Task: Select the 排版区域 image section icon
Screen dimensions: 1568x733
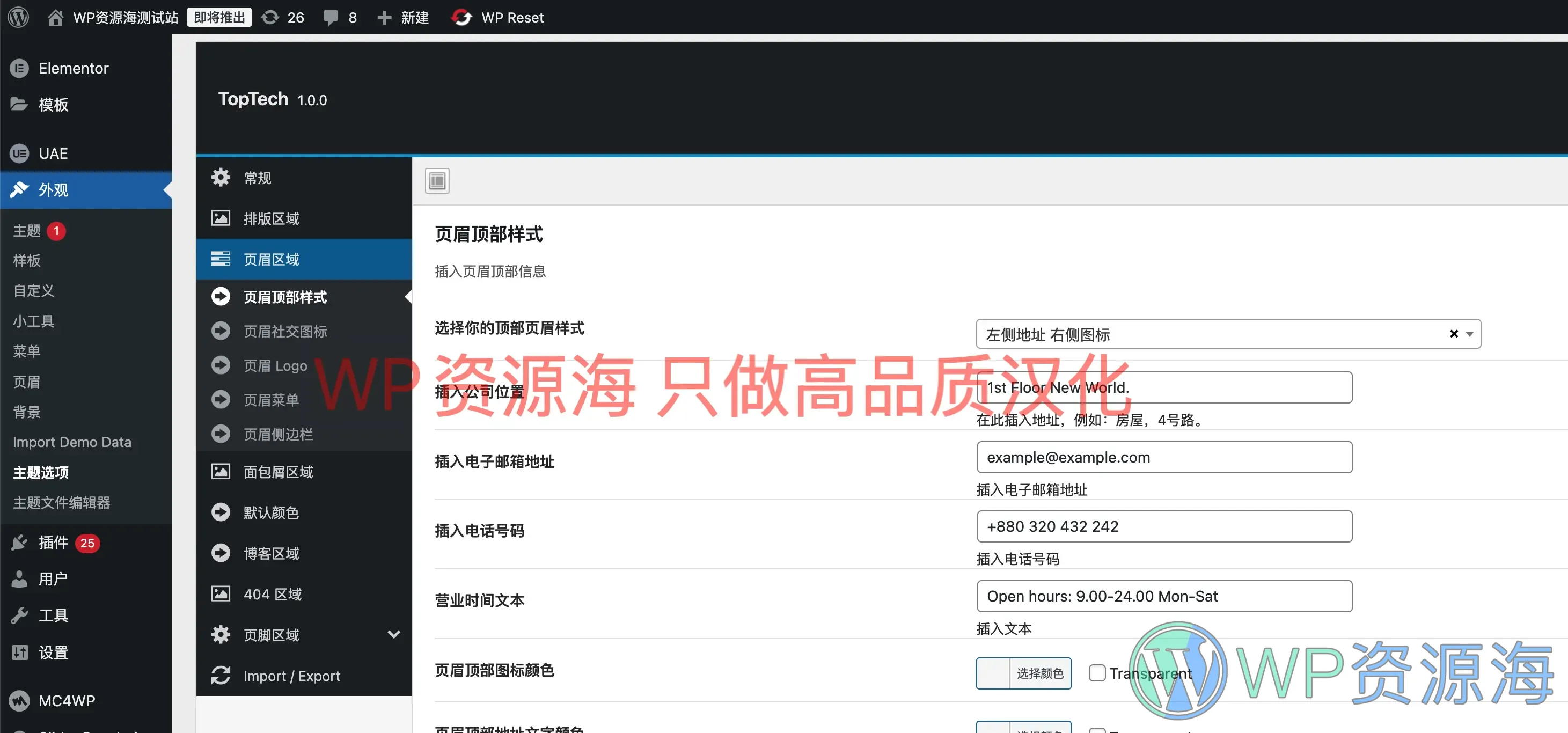Action: (x=221, y=217)
